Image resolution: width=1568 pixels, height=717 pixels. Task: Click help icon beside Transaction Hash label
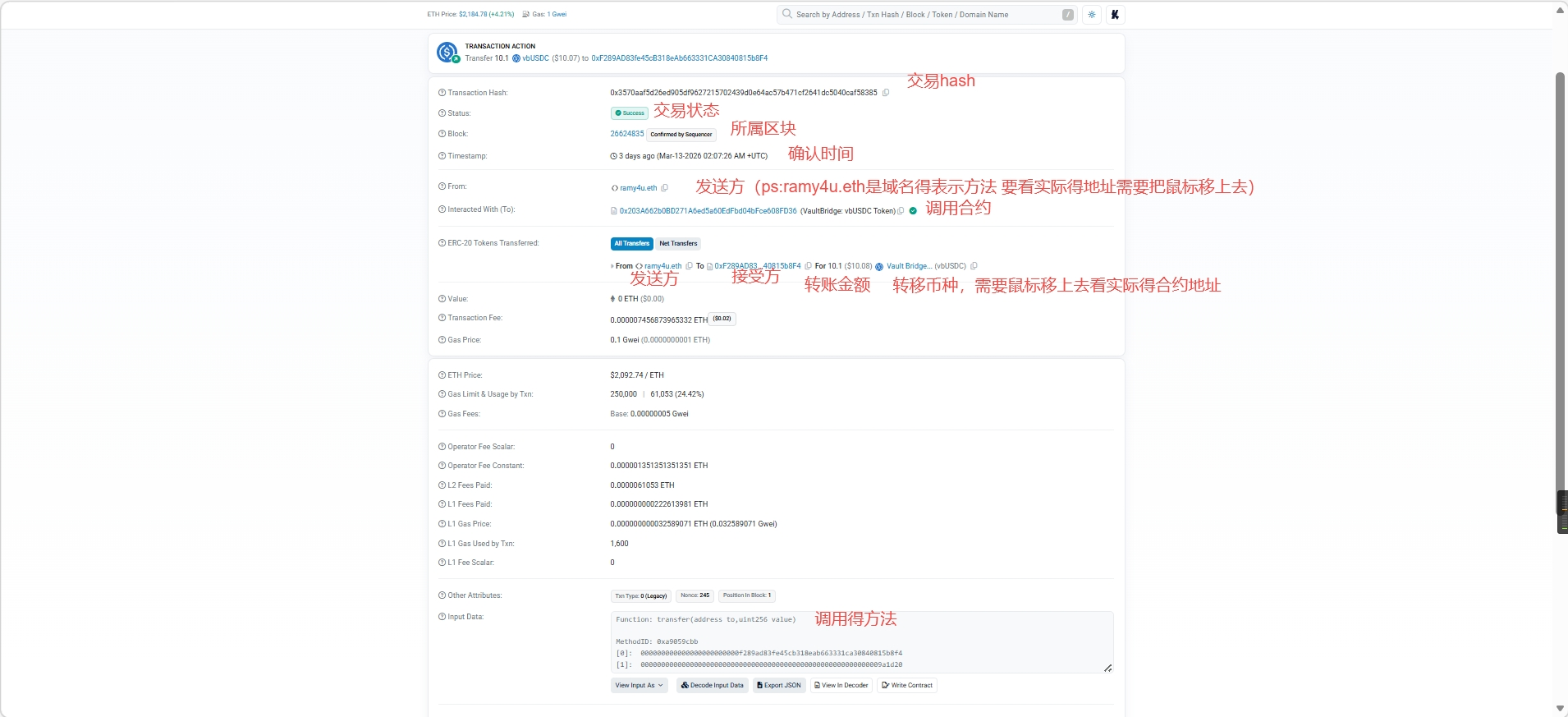442,93
